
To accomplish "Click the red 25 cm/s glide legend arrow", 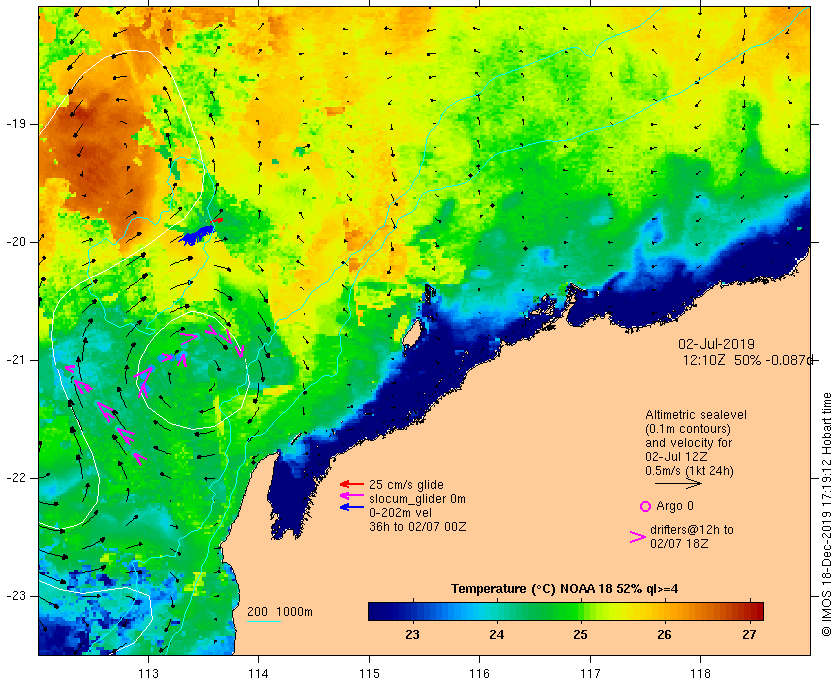I will tap(351, 484).
